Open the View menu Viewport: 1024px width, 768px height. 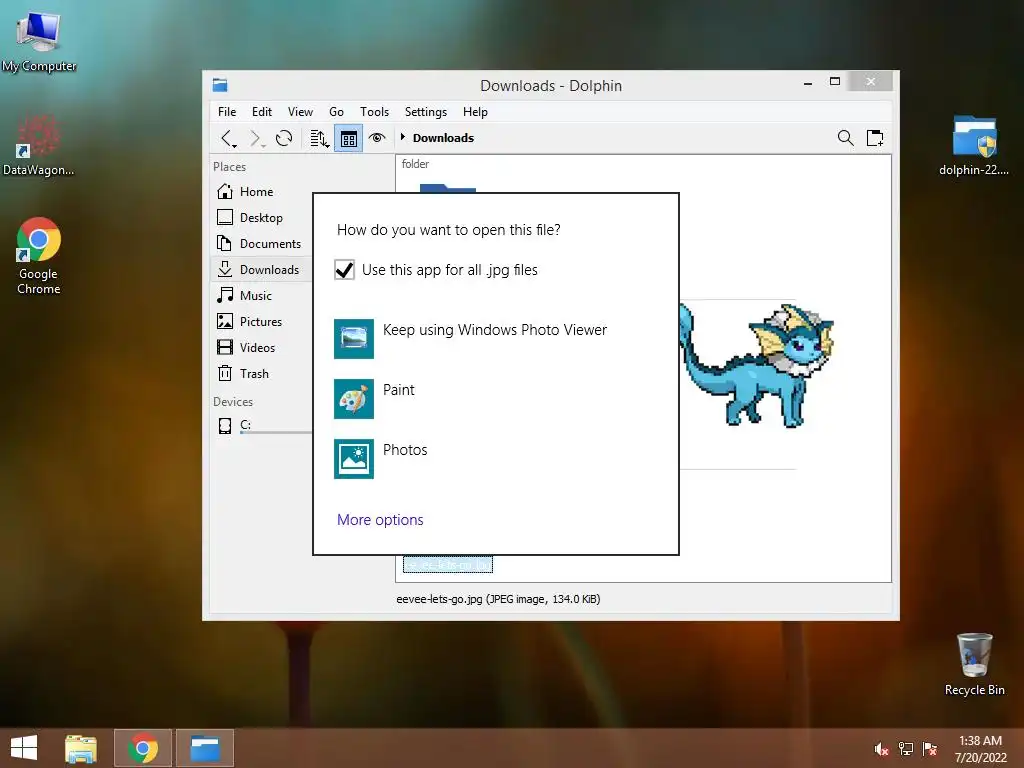point(300,112)
